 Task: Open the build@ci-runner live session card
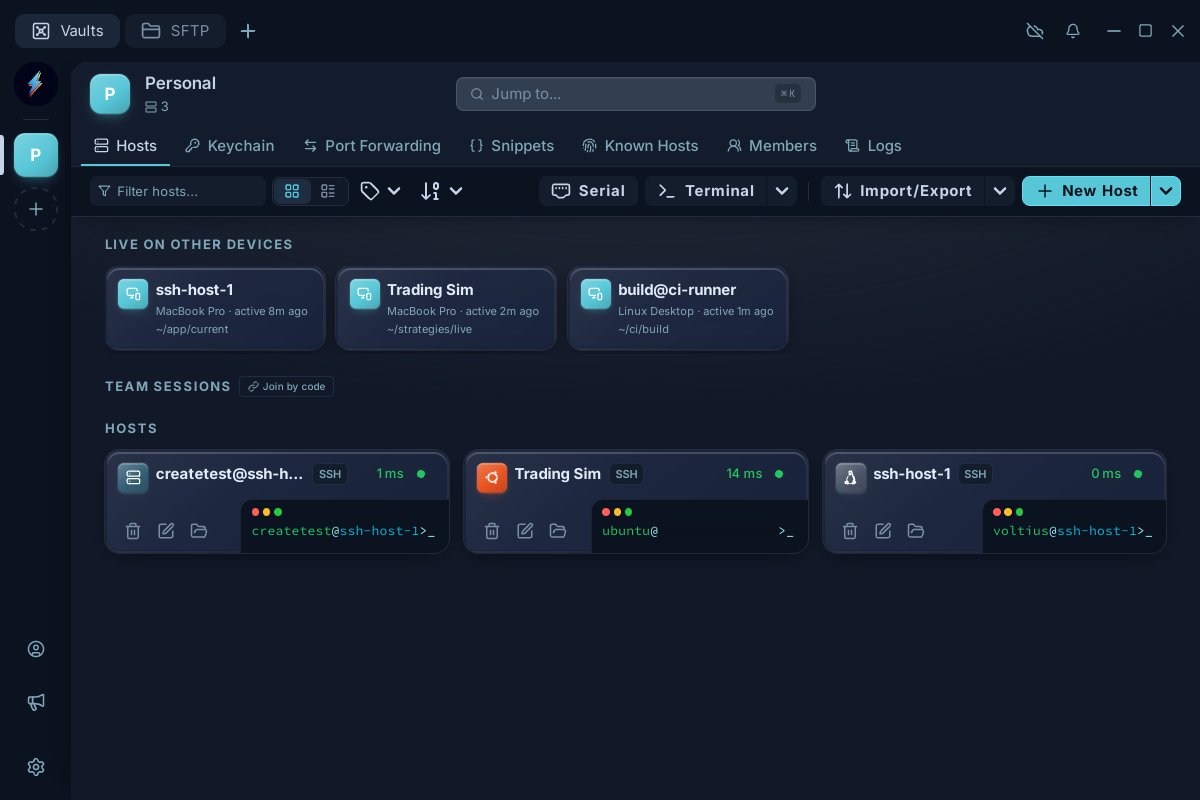678,309
